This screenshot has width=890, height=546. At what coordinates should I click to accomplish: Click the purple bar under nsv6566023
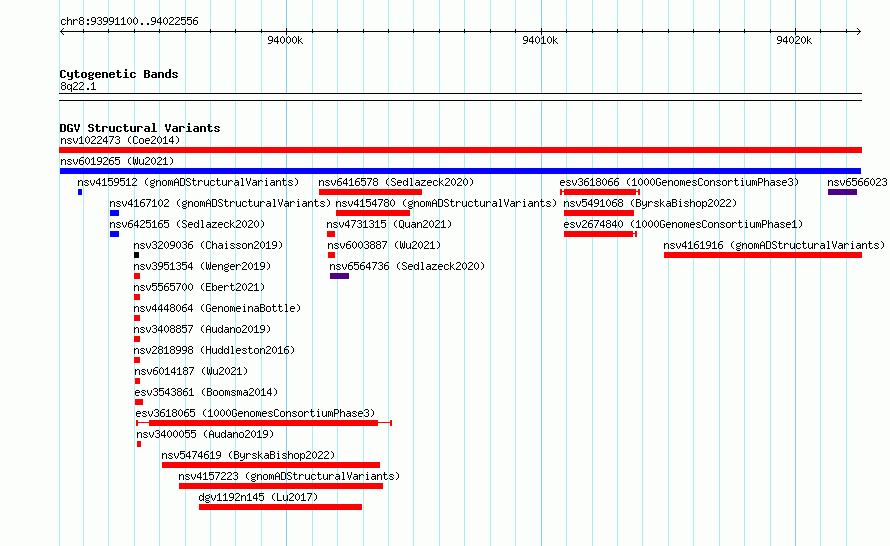[x=842, y=192]
